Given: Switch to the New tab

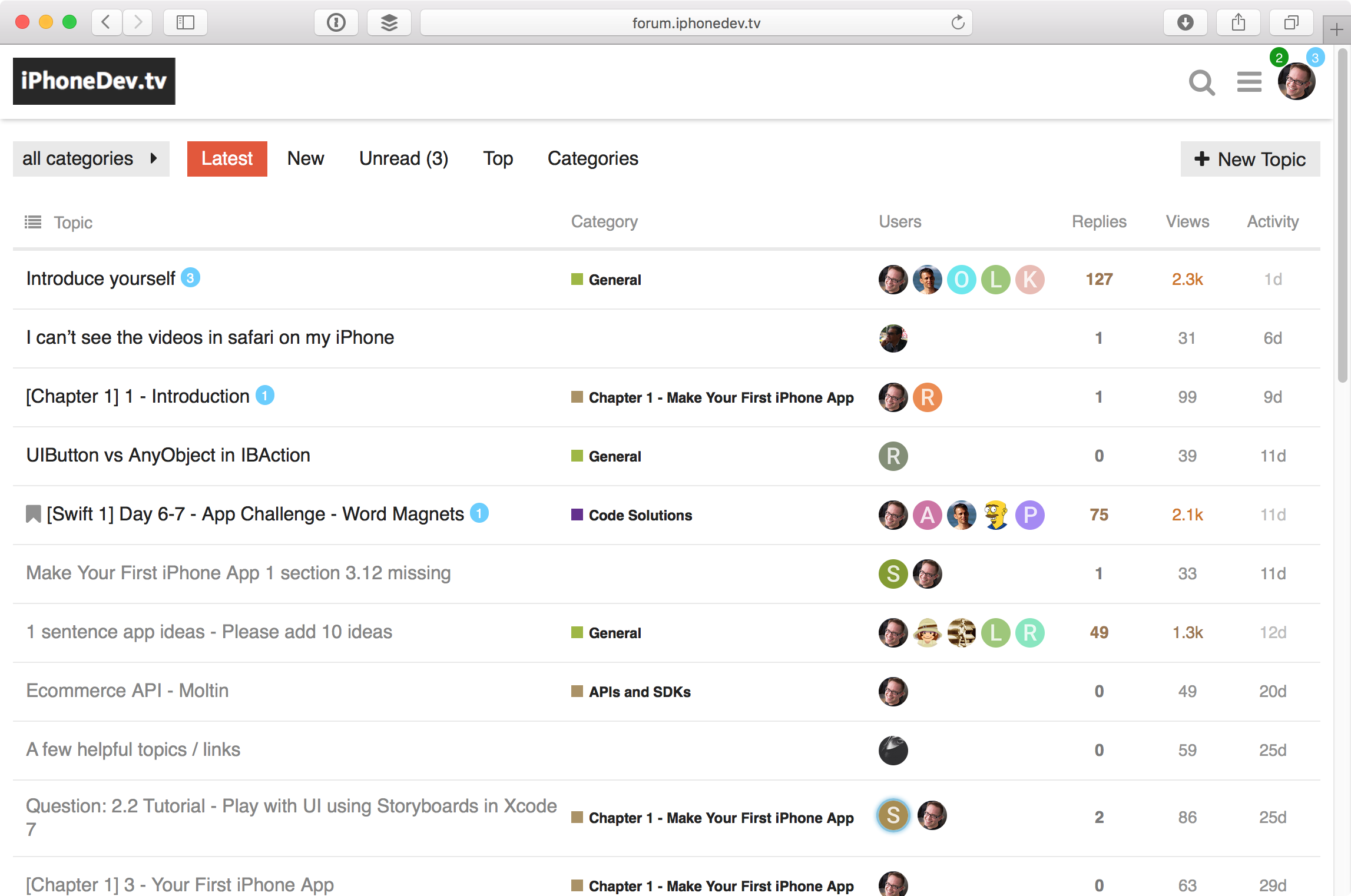Looking at the screenshot, I should pyautogui.click(x=306, y=159).
